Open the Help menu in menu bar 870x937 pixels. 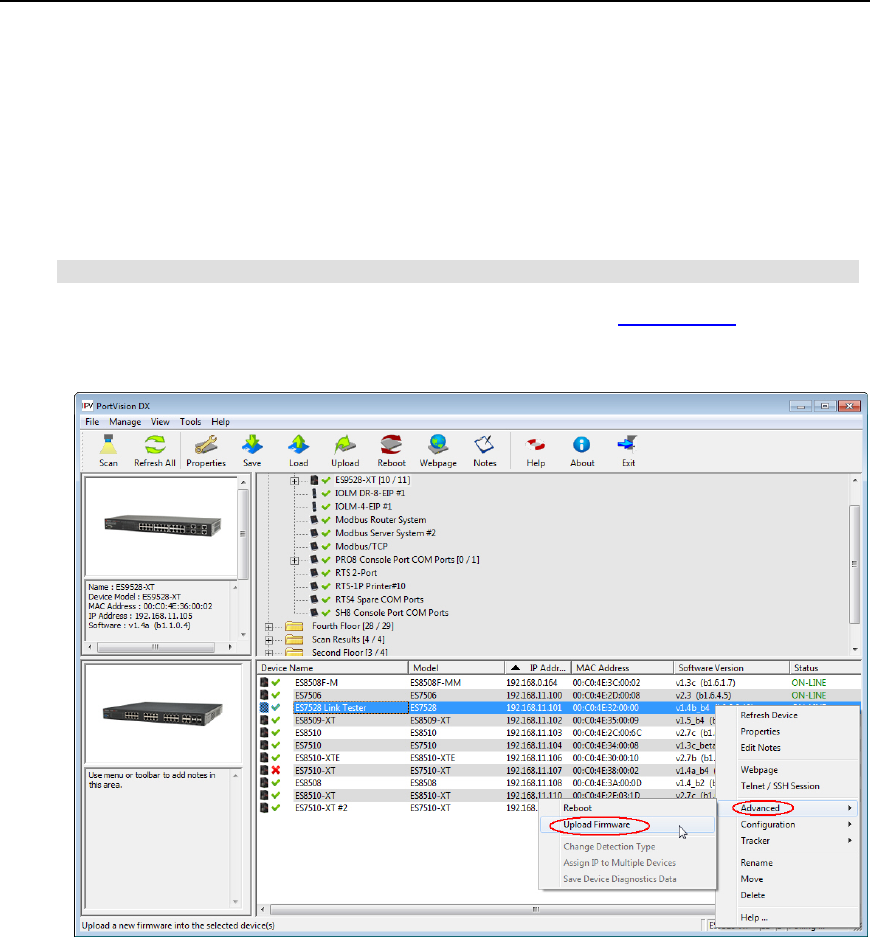pyautogui.click(x=220, y=422)
